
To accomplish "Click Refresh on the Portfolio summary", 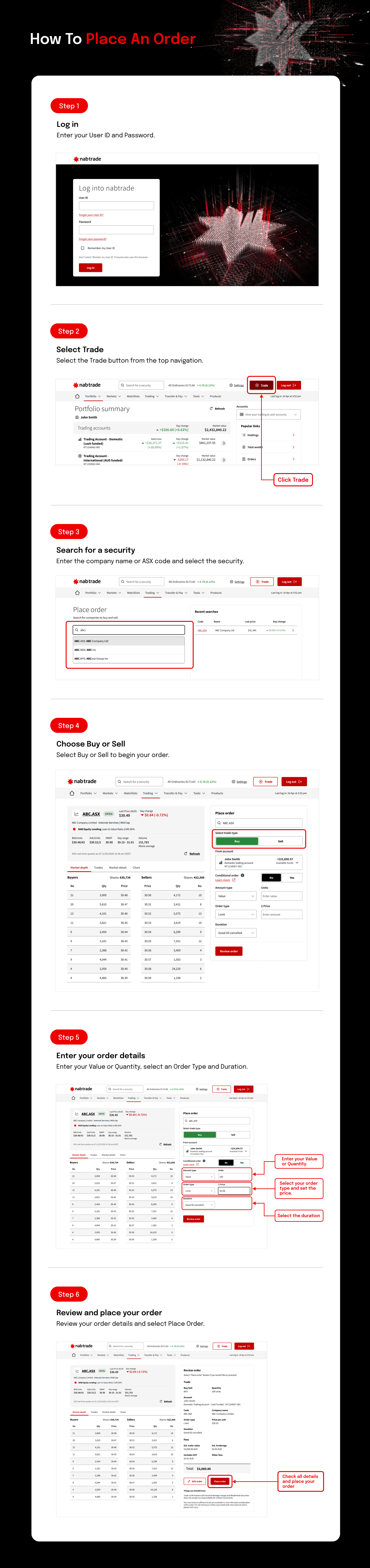I will tap(217, 409).
